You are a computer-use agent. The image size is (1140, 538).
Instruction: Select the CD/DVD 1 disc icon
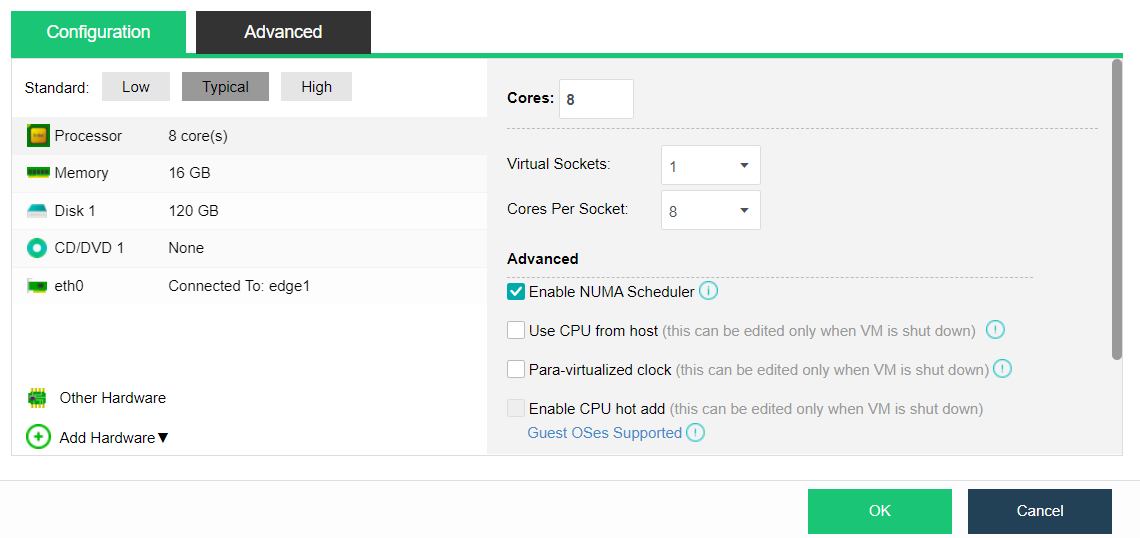click(x=38, y=248)
